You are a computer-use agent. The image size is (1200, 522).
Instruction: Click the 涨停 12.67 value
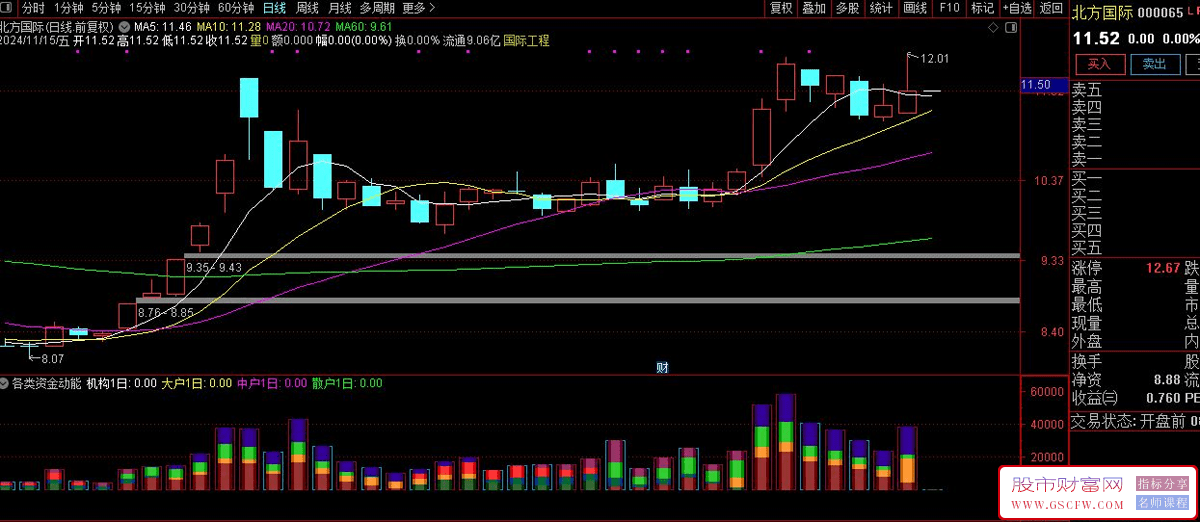tap(1164, 268)
